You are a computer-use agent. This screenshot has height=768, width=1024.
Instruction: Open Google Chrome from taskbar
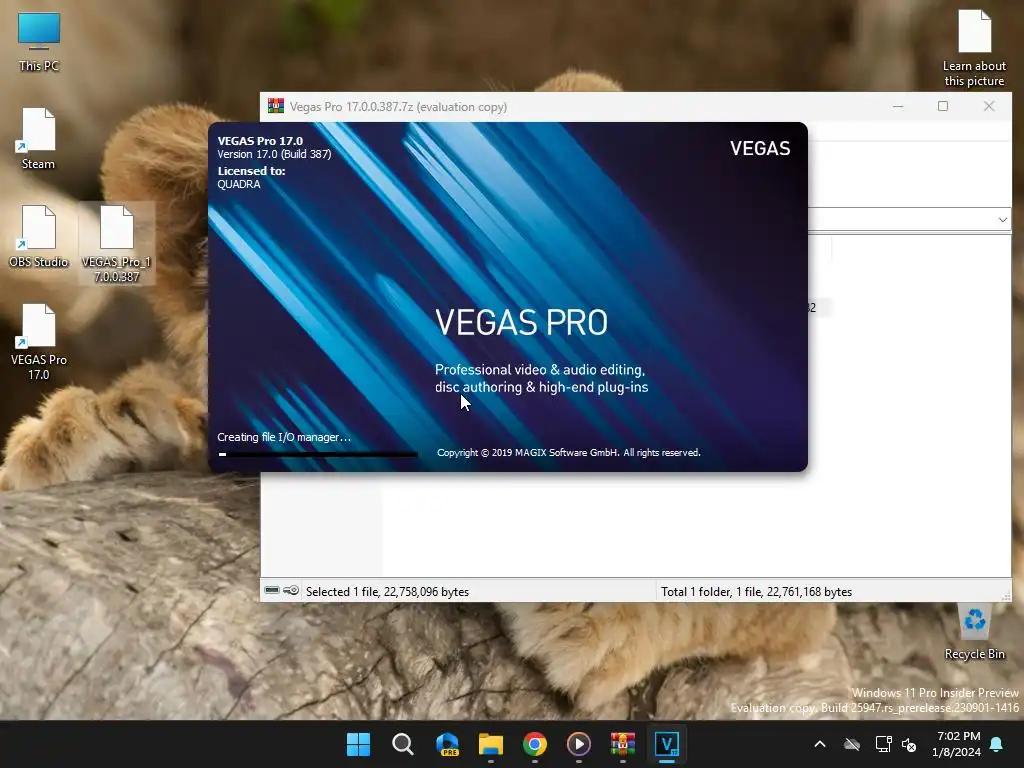click(535, 744)
